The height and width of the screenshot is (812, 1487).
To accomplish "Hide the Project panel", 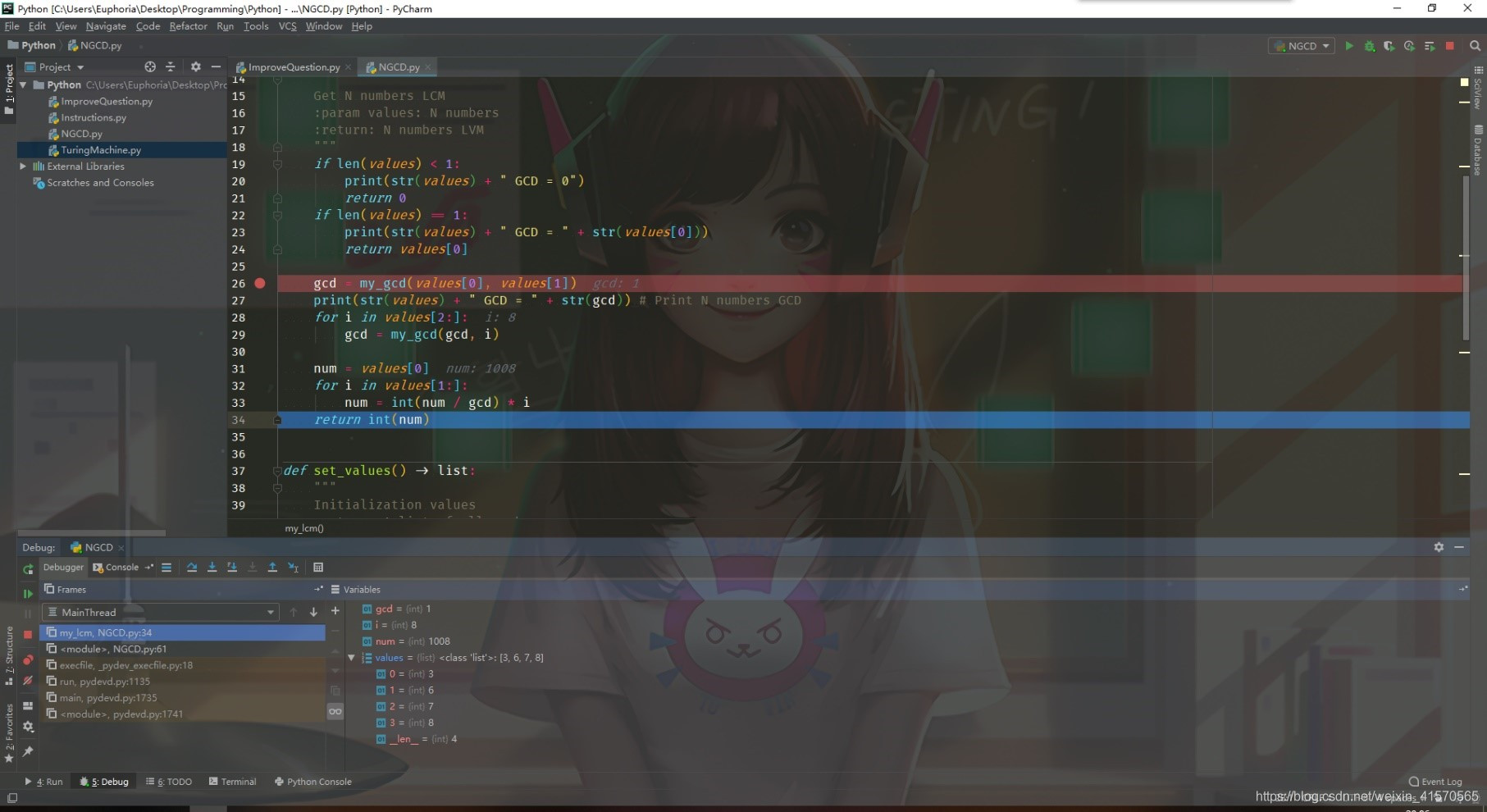I will 216,66.
